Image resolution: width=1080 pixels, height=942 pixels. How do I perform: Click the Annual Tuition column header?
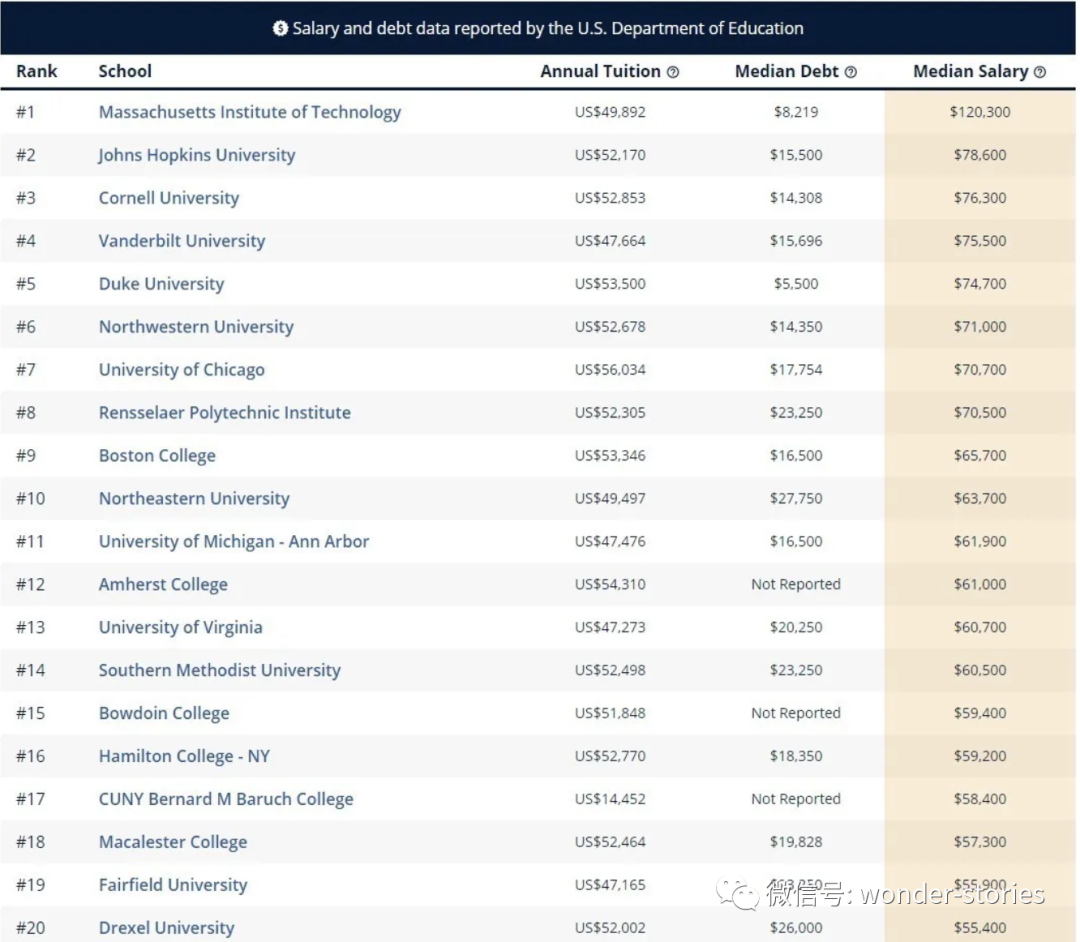[x=601, y=72]
